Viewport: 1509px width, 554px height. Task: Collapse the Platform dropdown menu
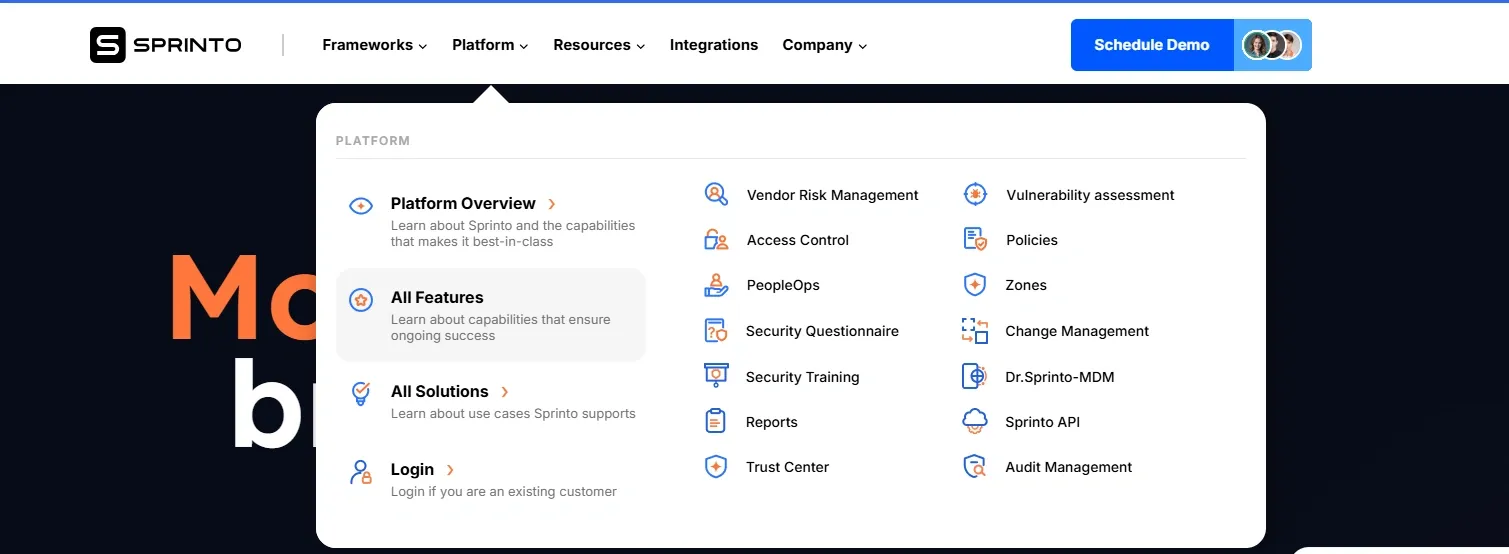[x=489, y=45]
